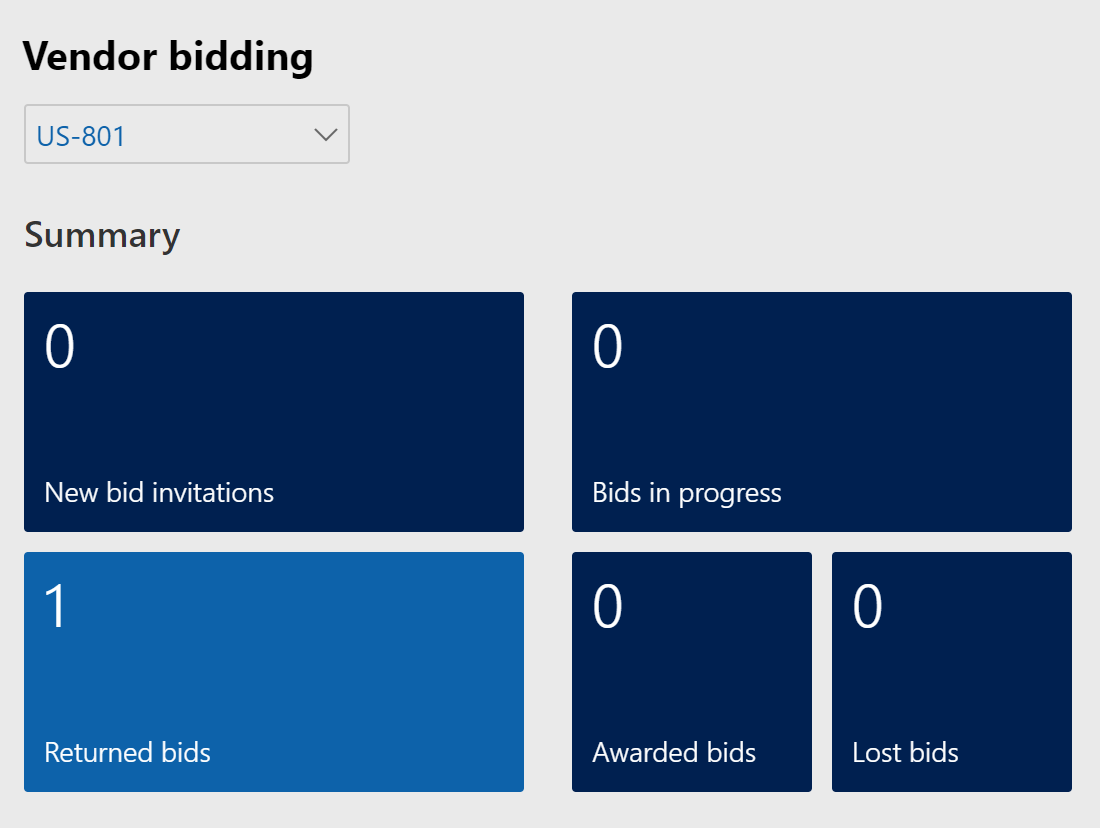Click the "Lost bids" label text
This screenshot has height=828, width=1100.
[905, 753]
